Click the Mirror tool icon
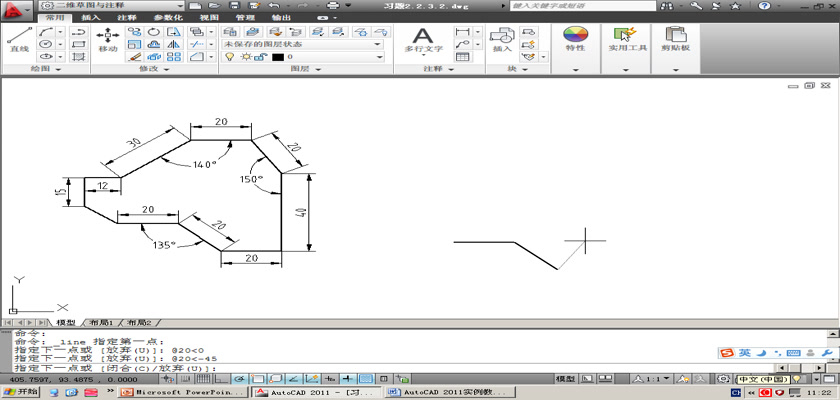Screen dimensions: 840x400 click(x=174, y=44)
